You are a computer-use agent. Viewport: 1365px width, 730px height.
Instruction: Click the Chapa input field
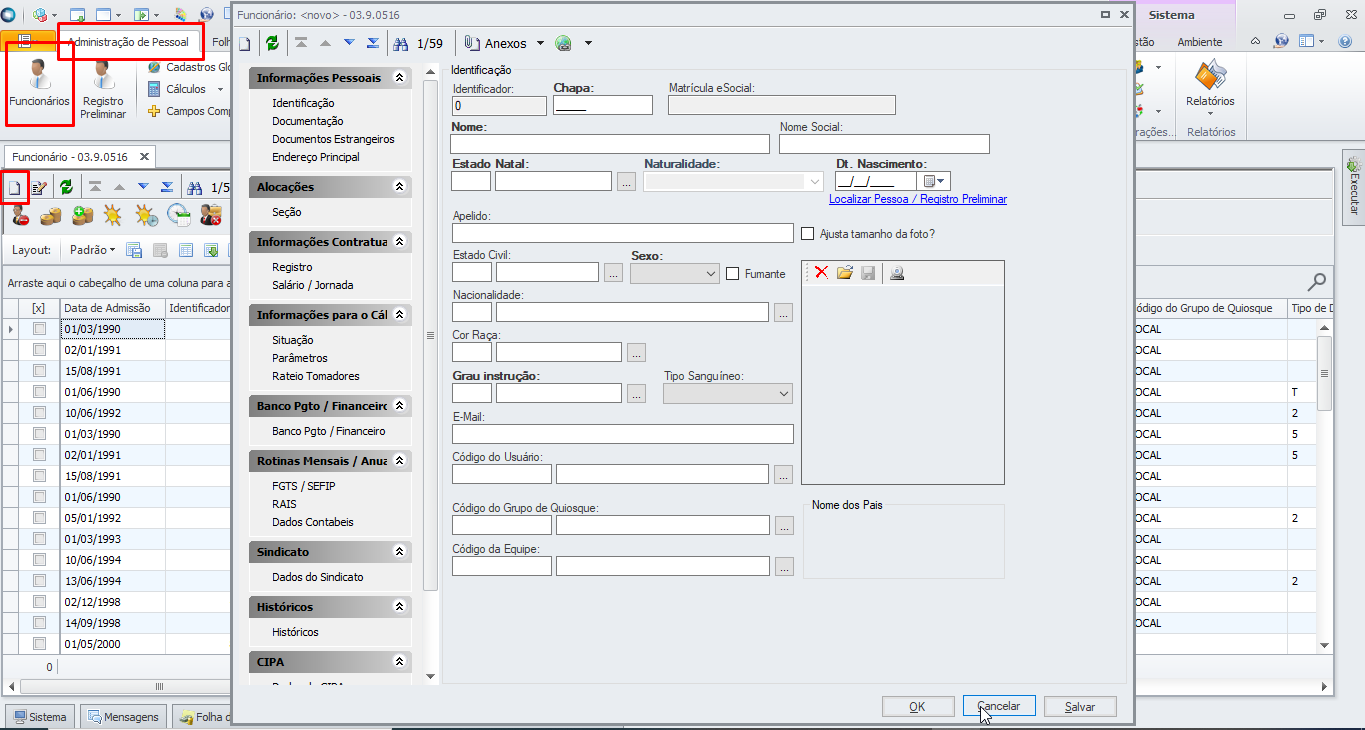pos(602,105)
